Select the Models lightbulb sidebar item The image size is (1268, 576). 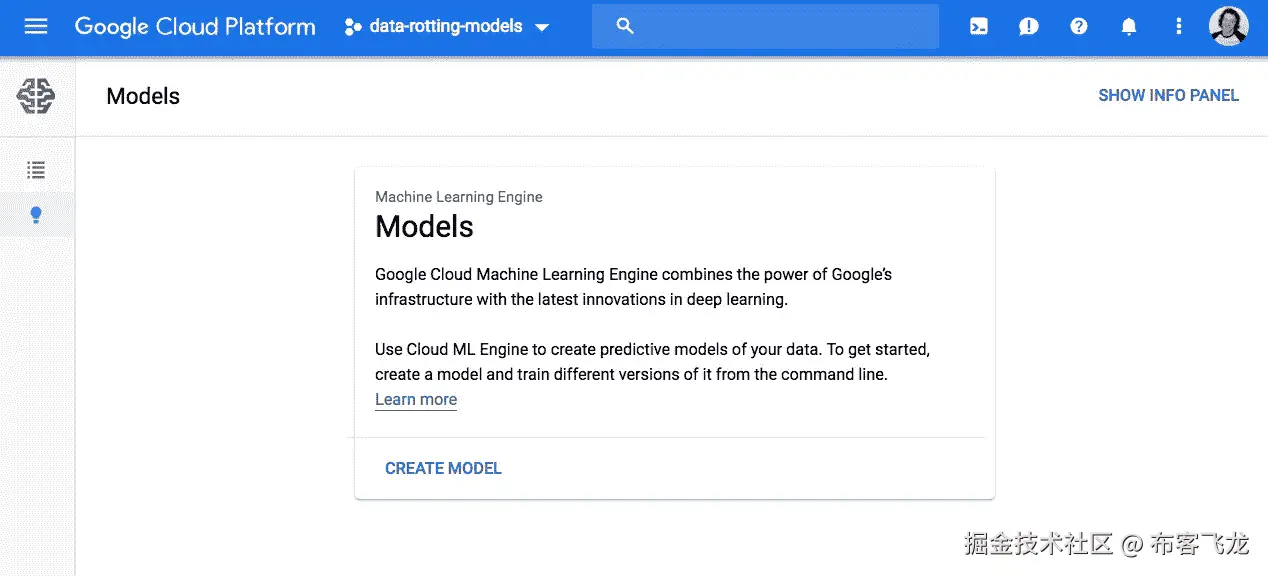pos(36,215)
